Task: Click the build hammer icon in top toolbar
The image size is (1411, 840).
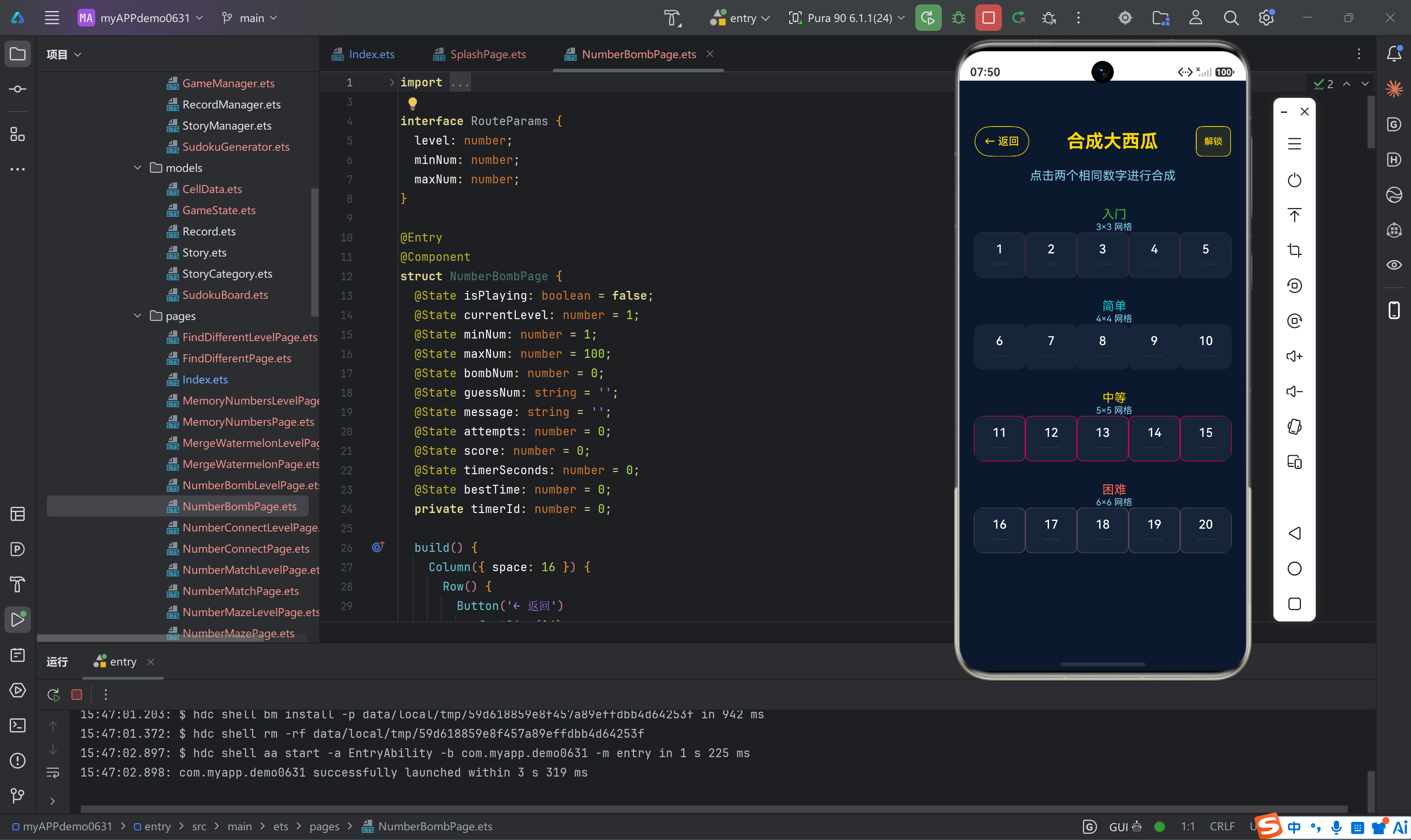Action: [672, 18]
